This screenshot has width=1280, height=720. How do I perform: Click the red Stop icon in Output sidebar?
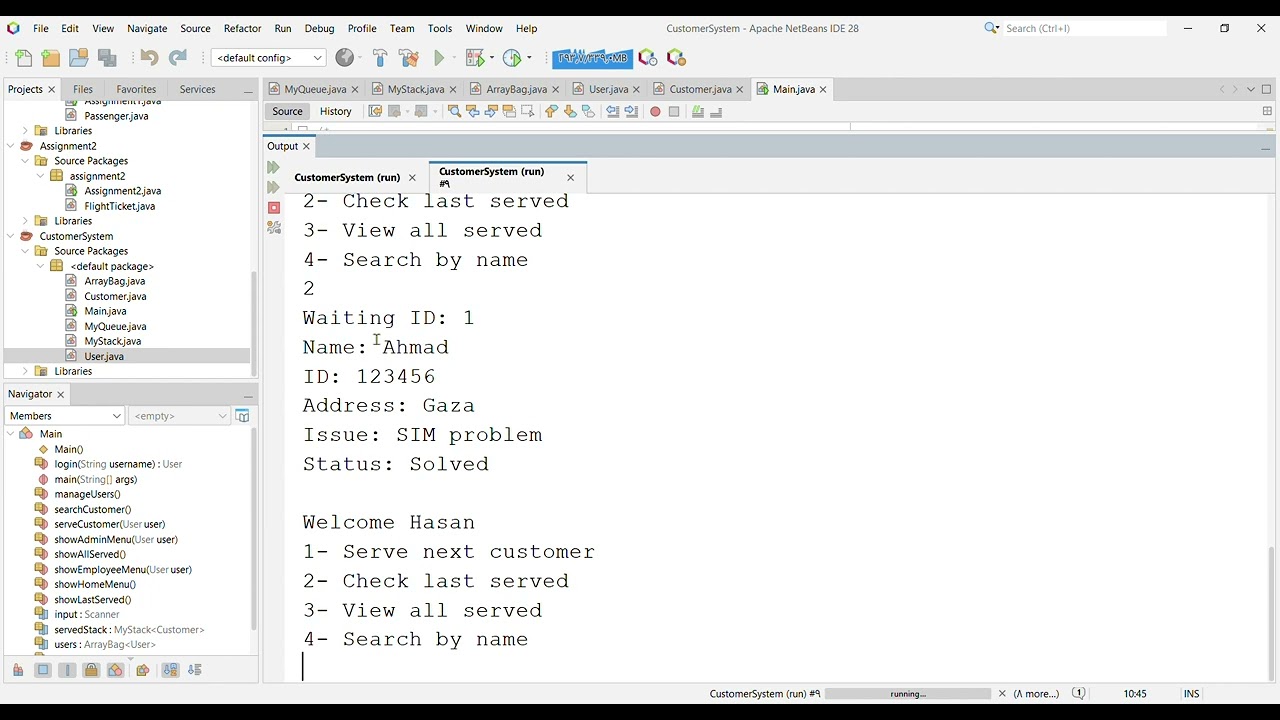[x=274, y=208]
